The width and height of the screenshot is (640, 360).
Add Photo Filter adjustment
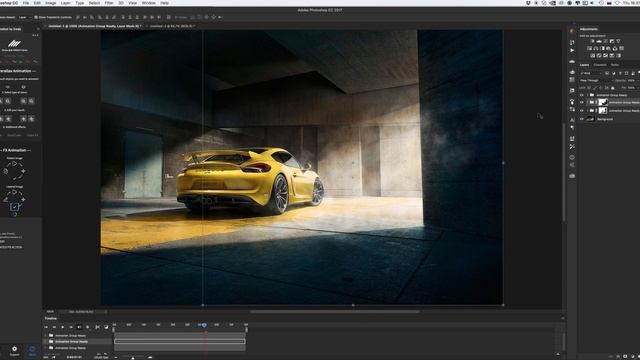[x=609, y=48]
